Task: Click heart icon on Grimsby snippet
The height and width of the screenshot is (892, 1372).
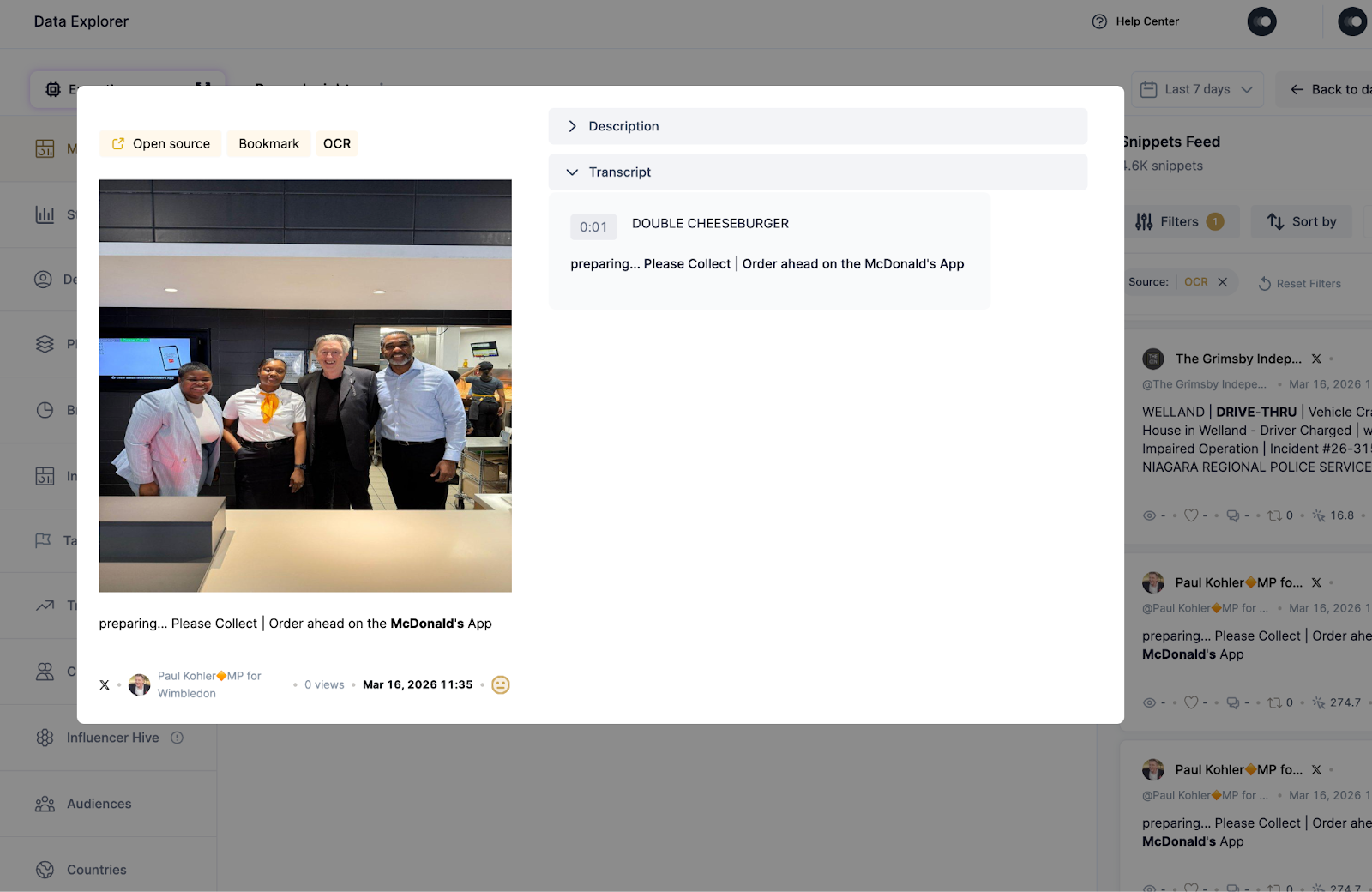Action: point(1191,515)
